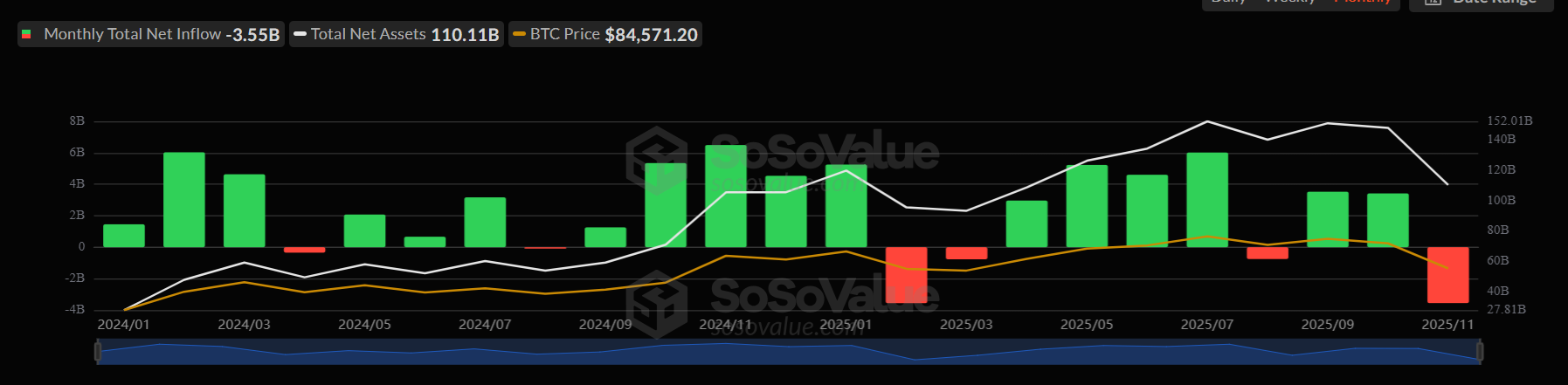Click the 2025/07 x-axis label
Viewport: 1568px width, 385px height.
(x=1207, y=325)
